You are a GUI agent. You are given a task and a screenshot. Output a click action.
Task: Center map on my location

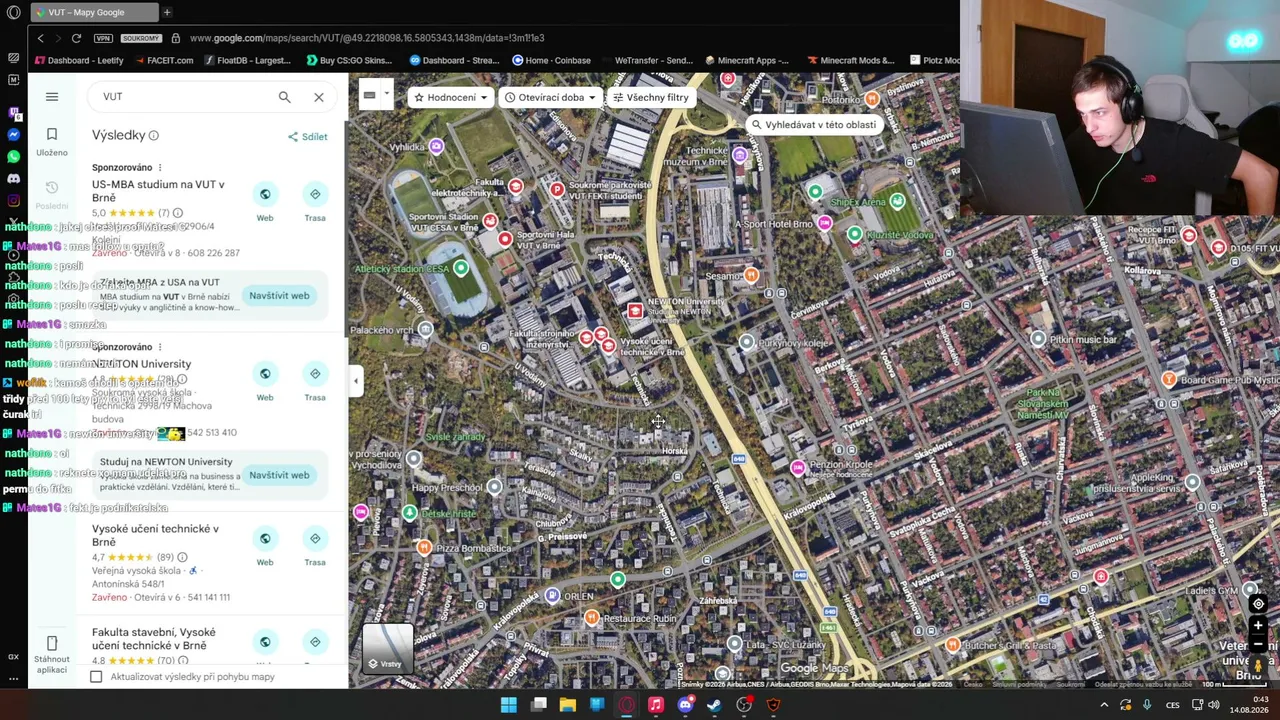(1258, 604)
